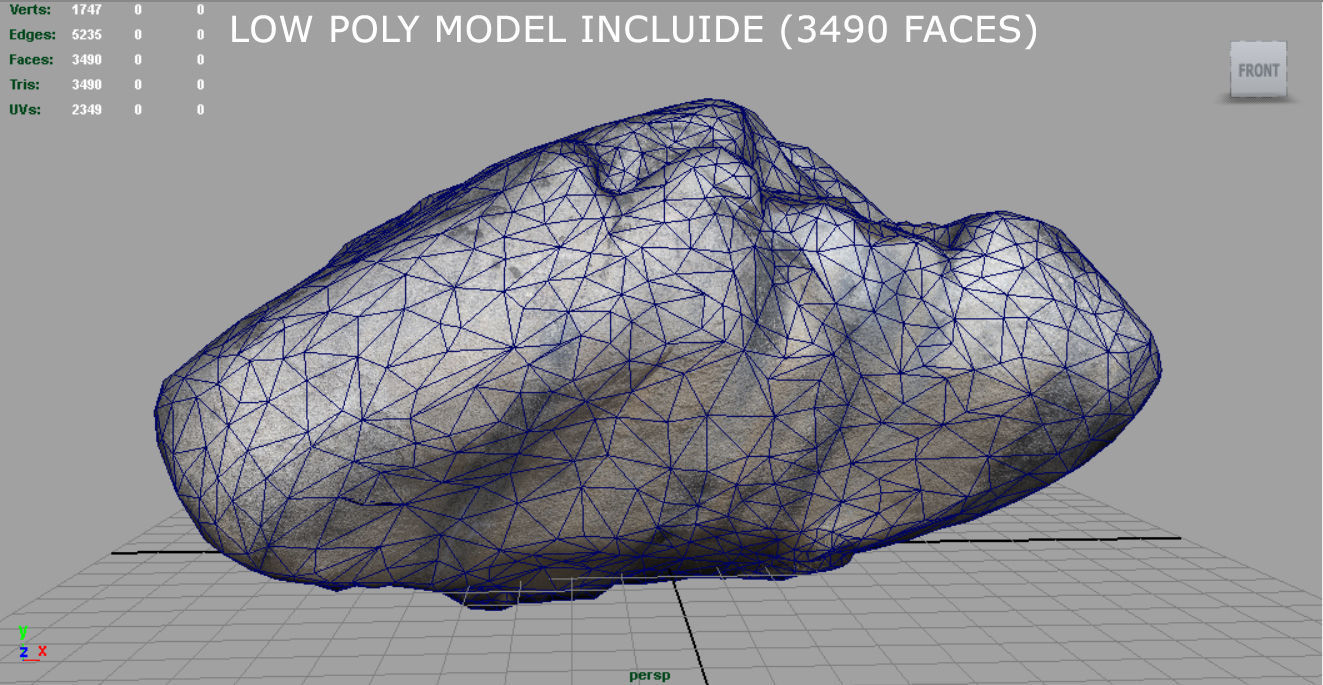Select the 'Tris:' heads-up display label
Screen dimensions: 1323x685
click(x=27, y=84)
